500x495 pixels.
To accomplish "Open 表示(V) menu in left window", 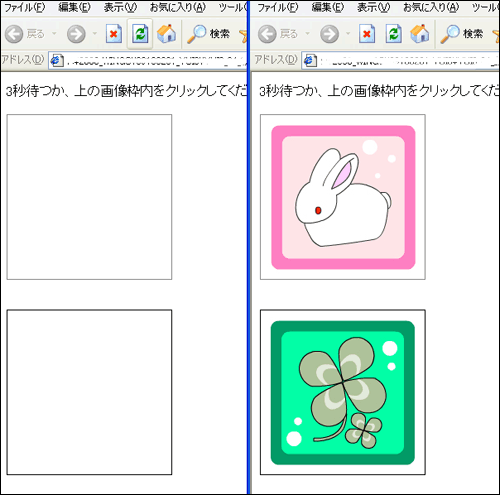I will [120, 7].
